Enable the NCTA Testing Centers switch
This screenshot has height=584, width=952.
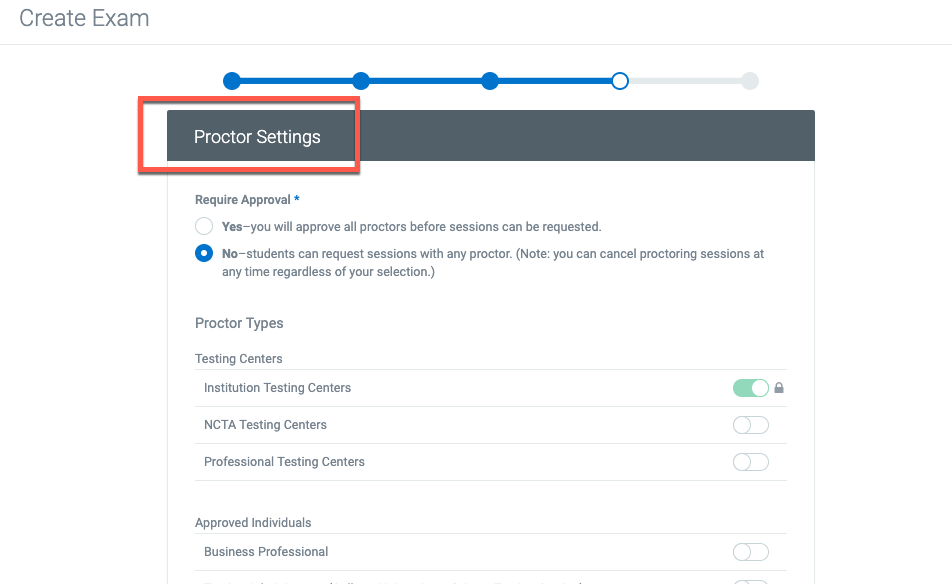[x=751, y=425]
